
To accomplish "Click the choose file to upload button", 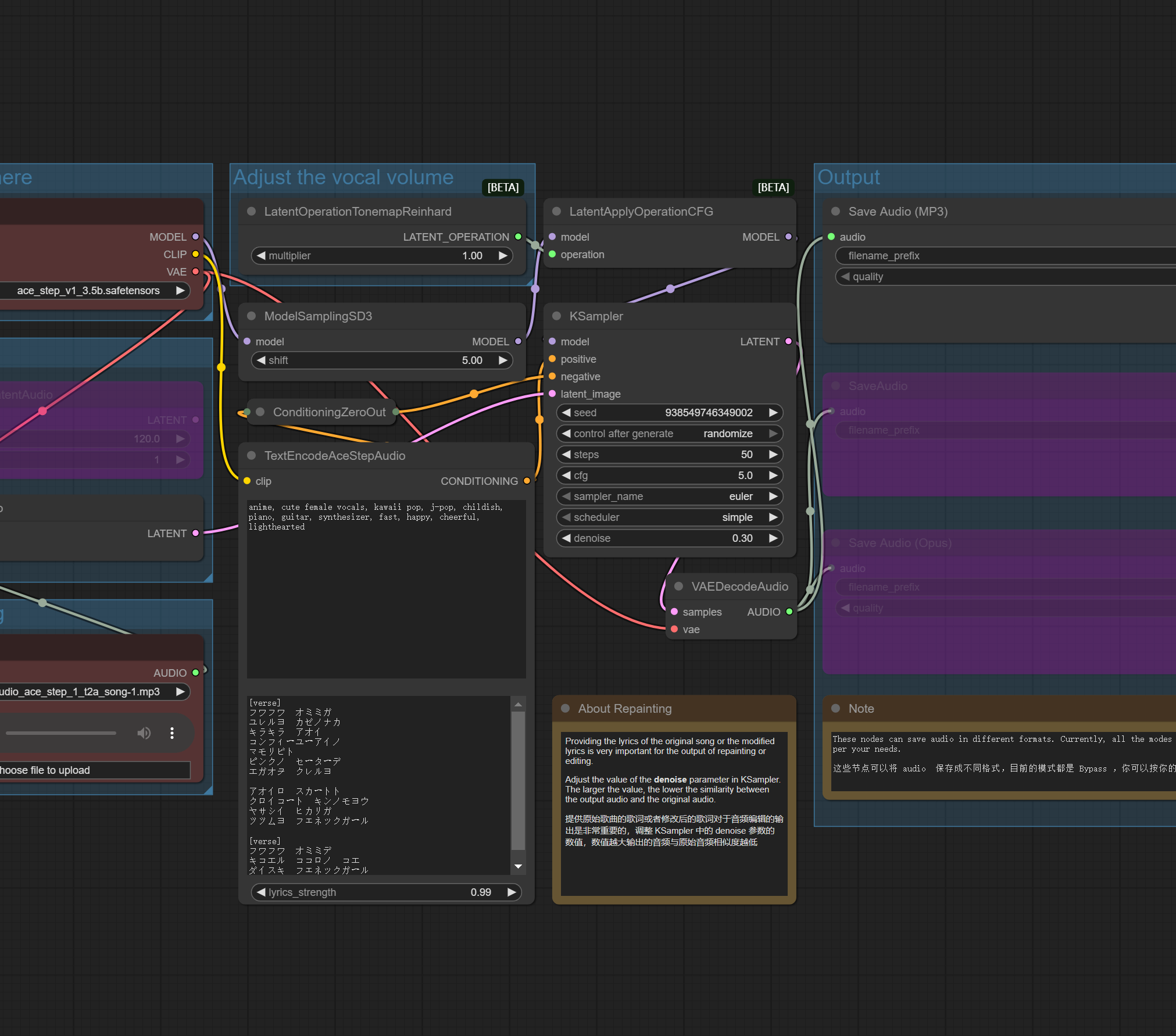I will (x=93, y=770).
